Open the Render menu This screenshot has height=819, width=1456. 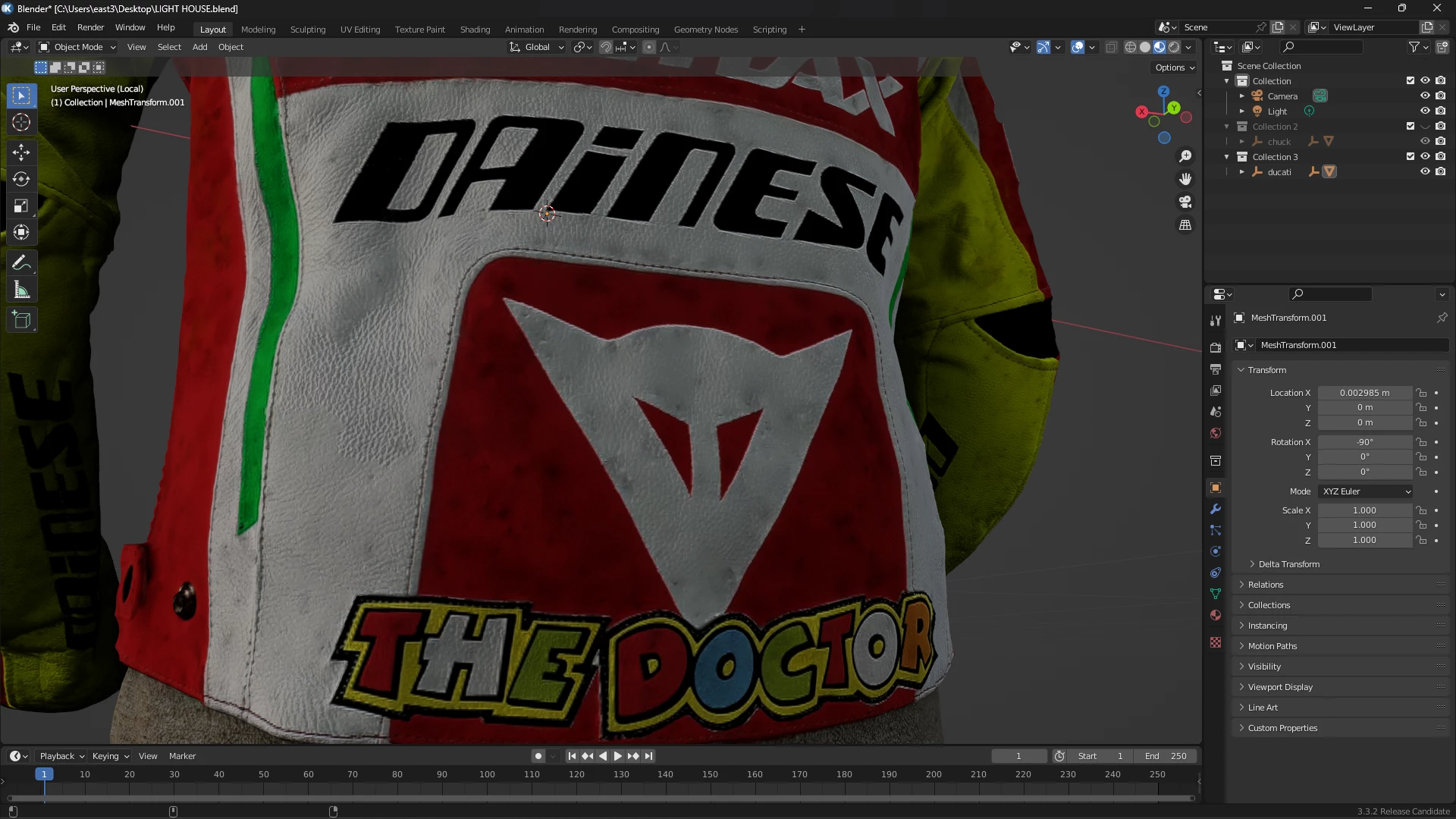[x=90, y=27]
